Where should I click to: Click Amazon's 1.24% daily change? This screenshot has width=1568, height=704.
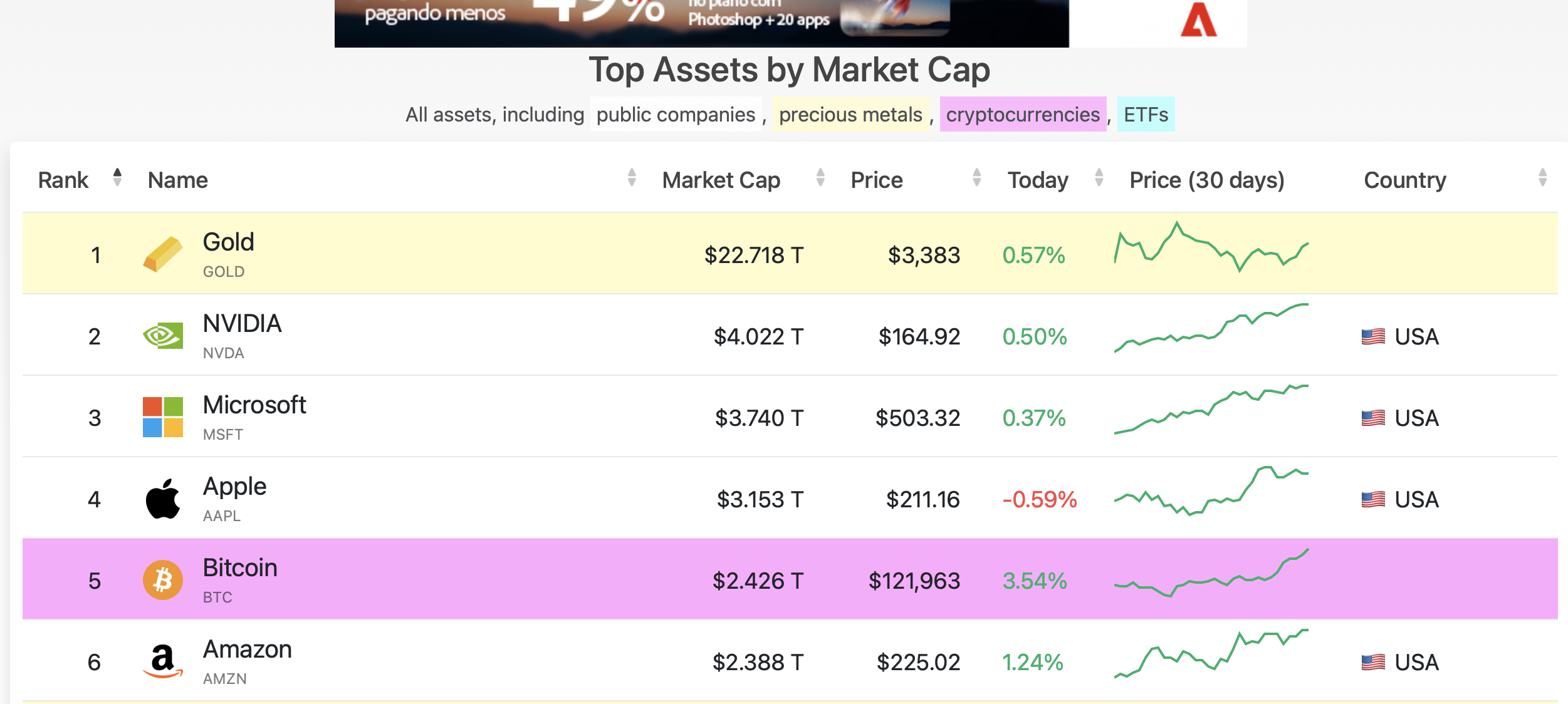1033,663
